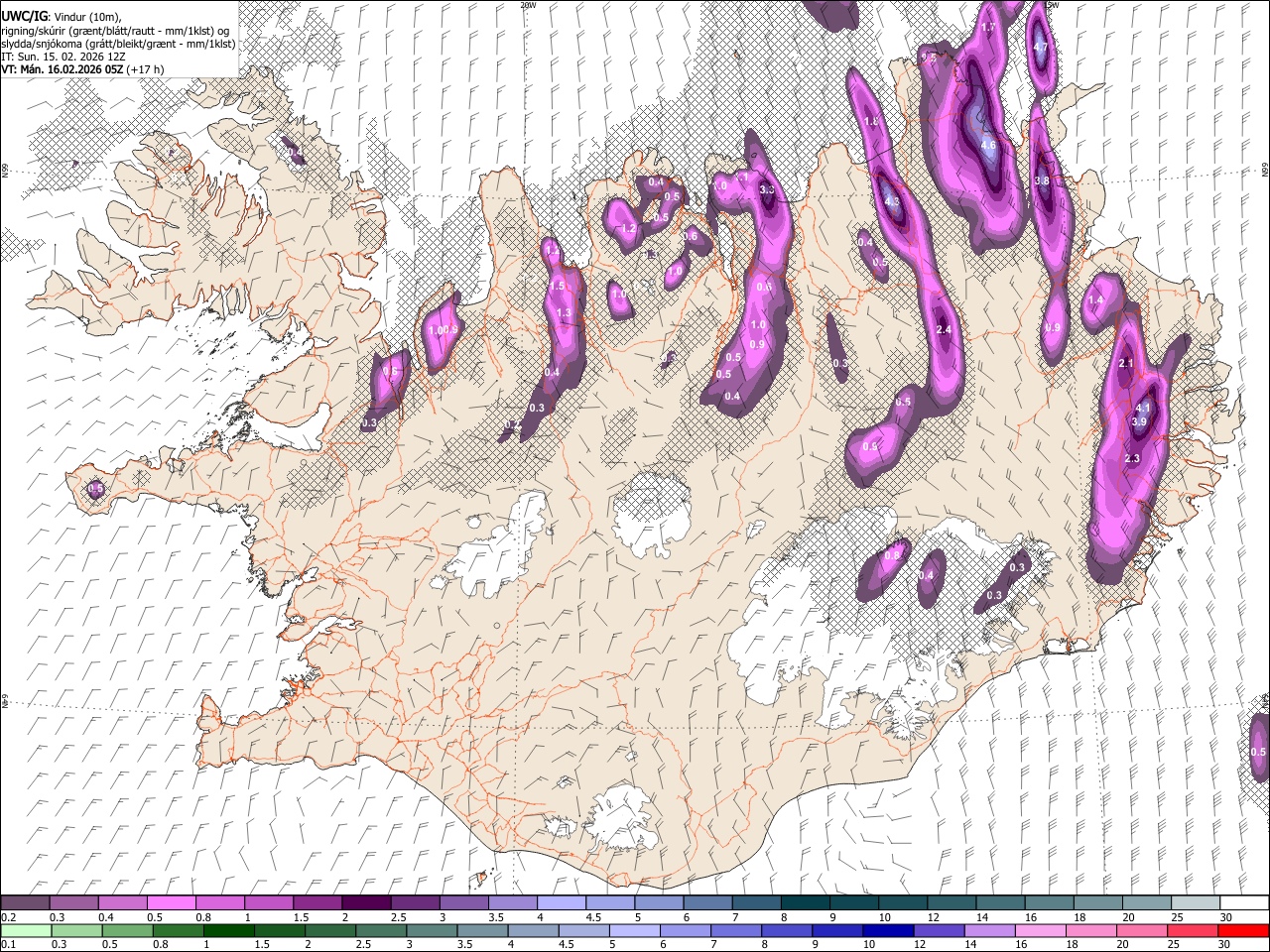Select the dark teal swatch labeled 8
Viewport: 1270px width, 952px height.
pyautogui.click(x=806, y=902)
